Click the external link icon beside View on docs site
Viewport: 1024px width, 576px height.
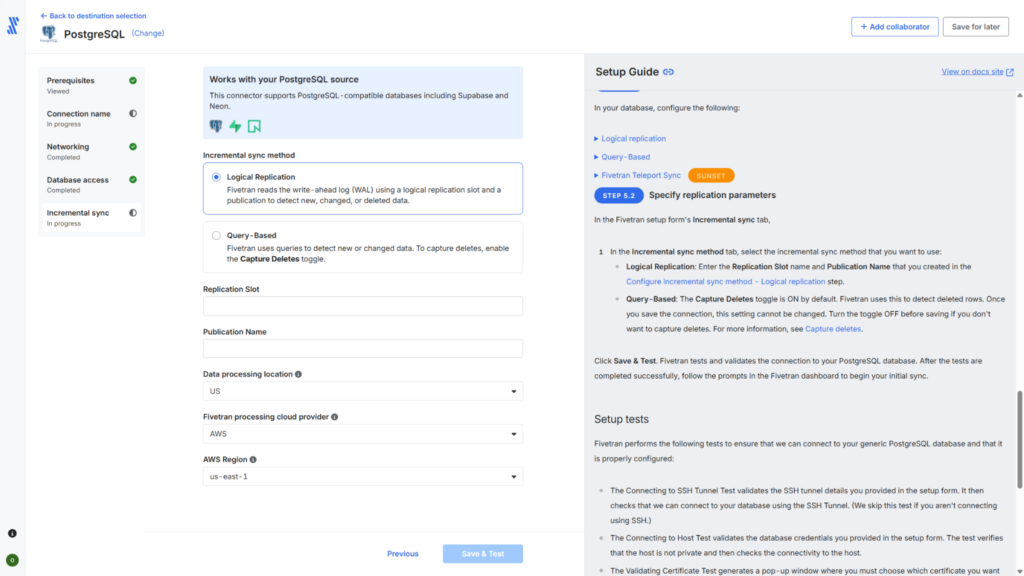point(1010,72)
